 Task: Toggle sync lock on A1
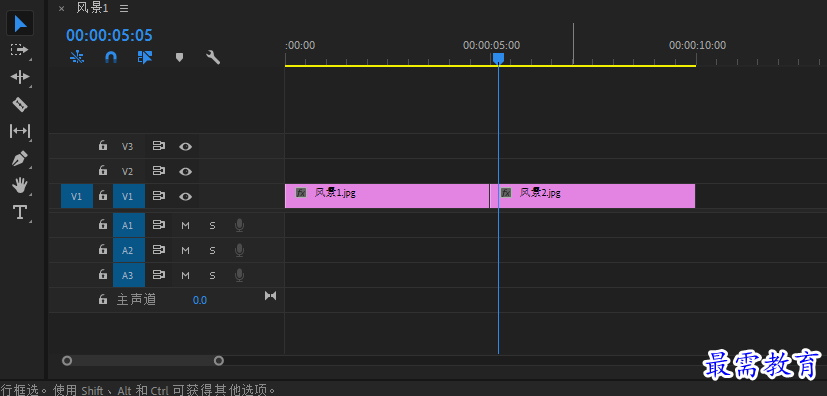159,225
